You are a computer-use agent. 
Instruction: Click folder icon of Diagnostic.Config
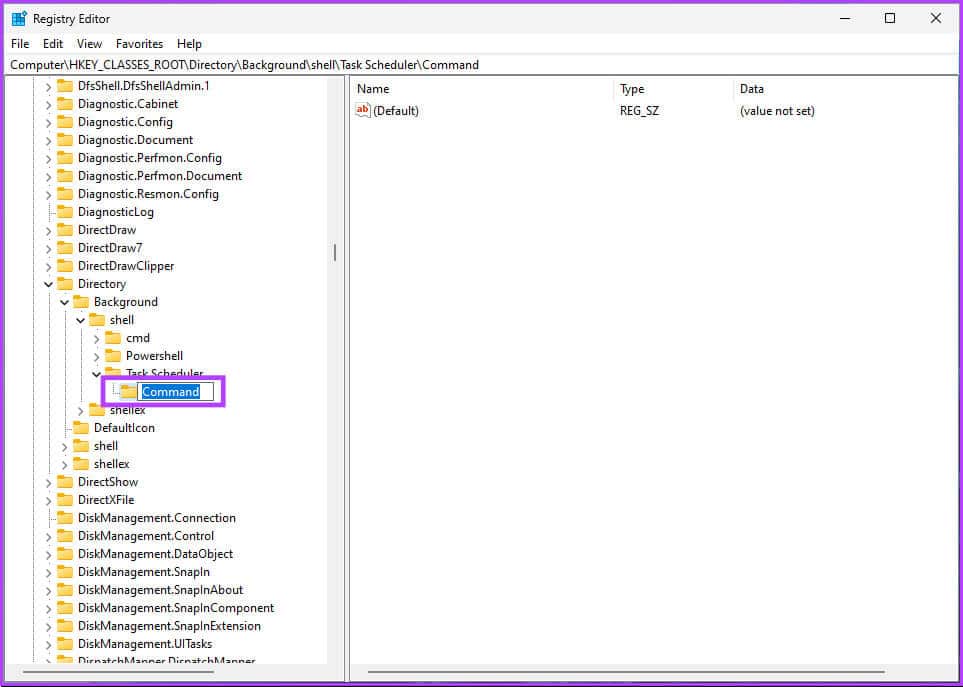[65, 122]
